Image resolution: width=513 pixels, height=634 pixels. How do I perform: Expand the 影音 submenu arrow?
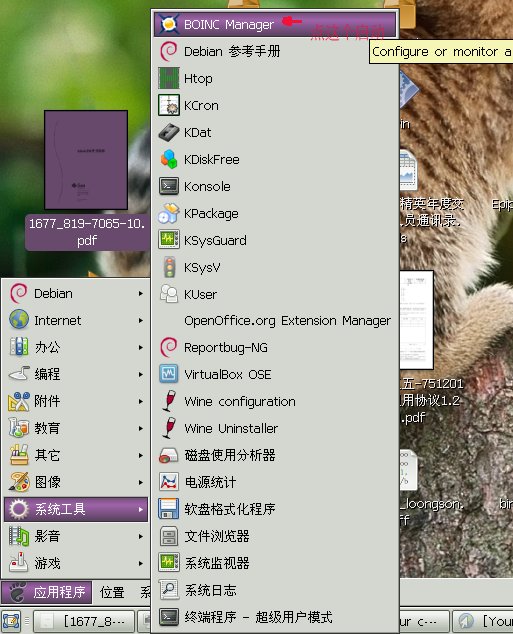pyautogui.click(x=140, y=536)
